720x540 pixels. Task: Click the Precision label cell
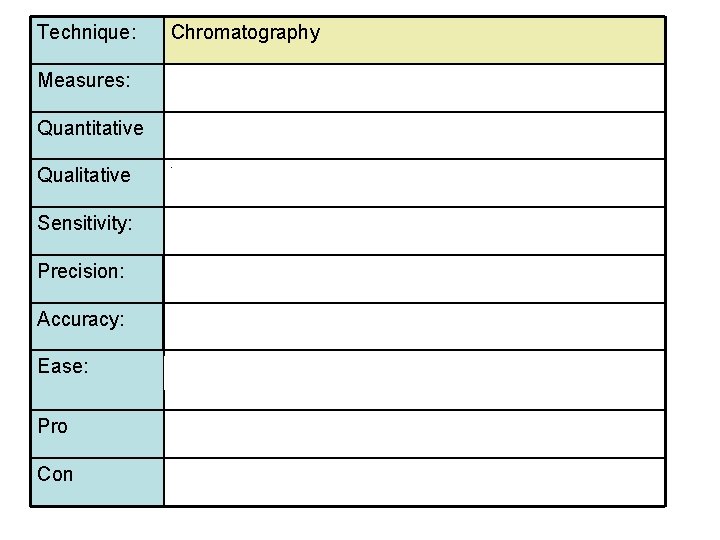click(x=97, y=279)
